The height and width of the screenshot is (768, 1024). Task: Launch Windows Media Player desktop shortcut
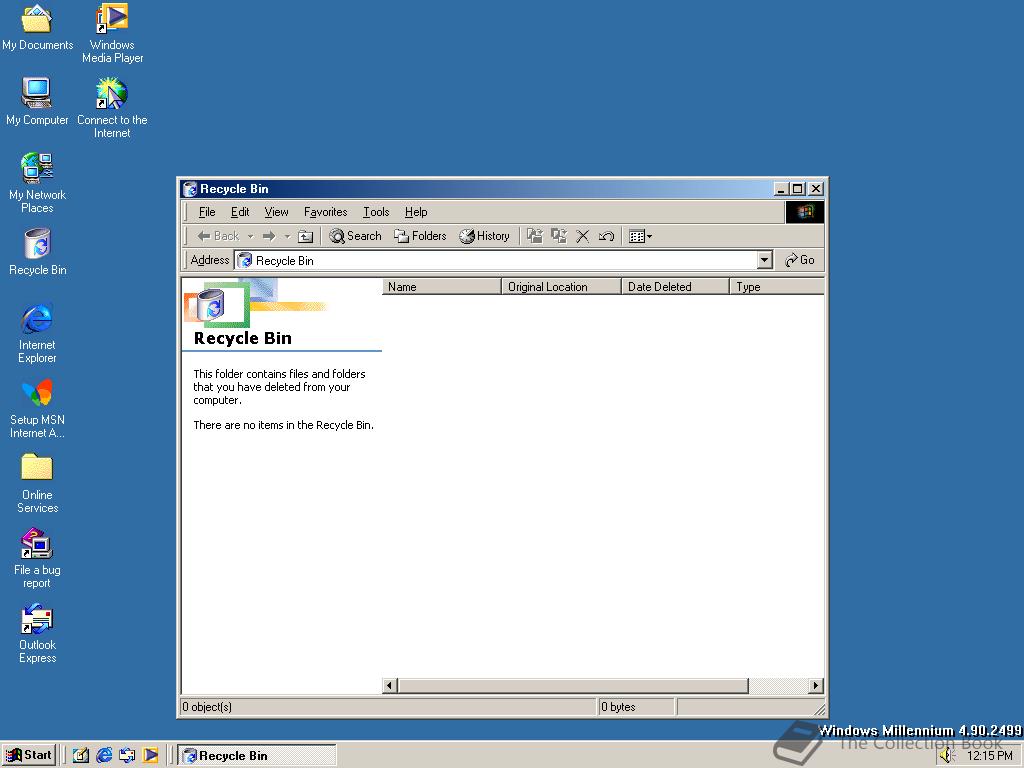pos(112,33)
